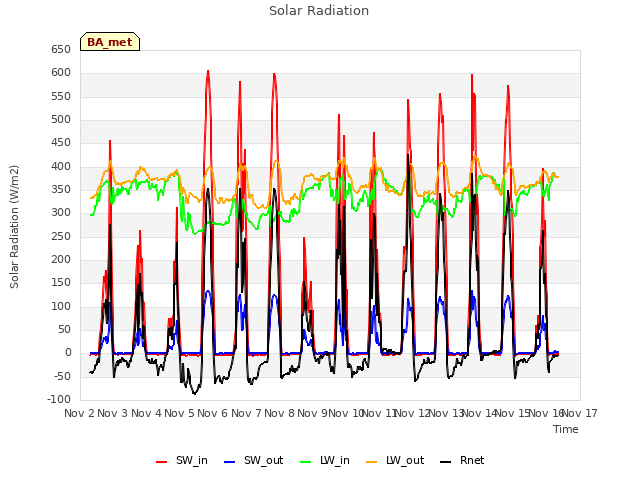Viewport: 640px width, 480px height.
Task: Click the black Rnet legend swatch
Action: tap(446, 462)
